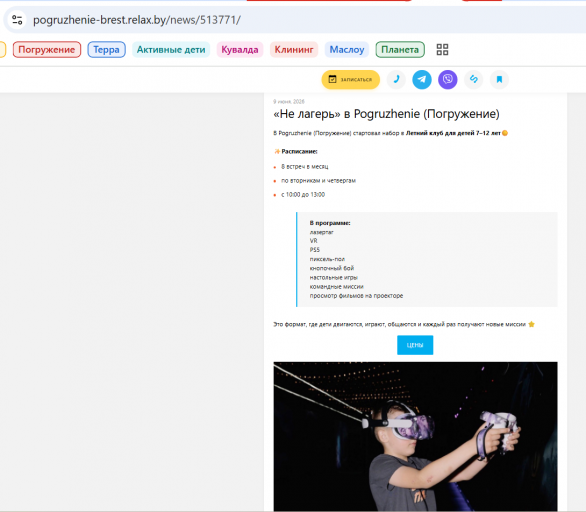This screenshot has height=512, width=586.
Task: Open the Telegram contact icon
Action: (x=422, y=80)
